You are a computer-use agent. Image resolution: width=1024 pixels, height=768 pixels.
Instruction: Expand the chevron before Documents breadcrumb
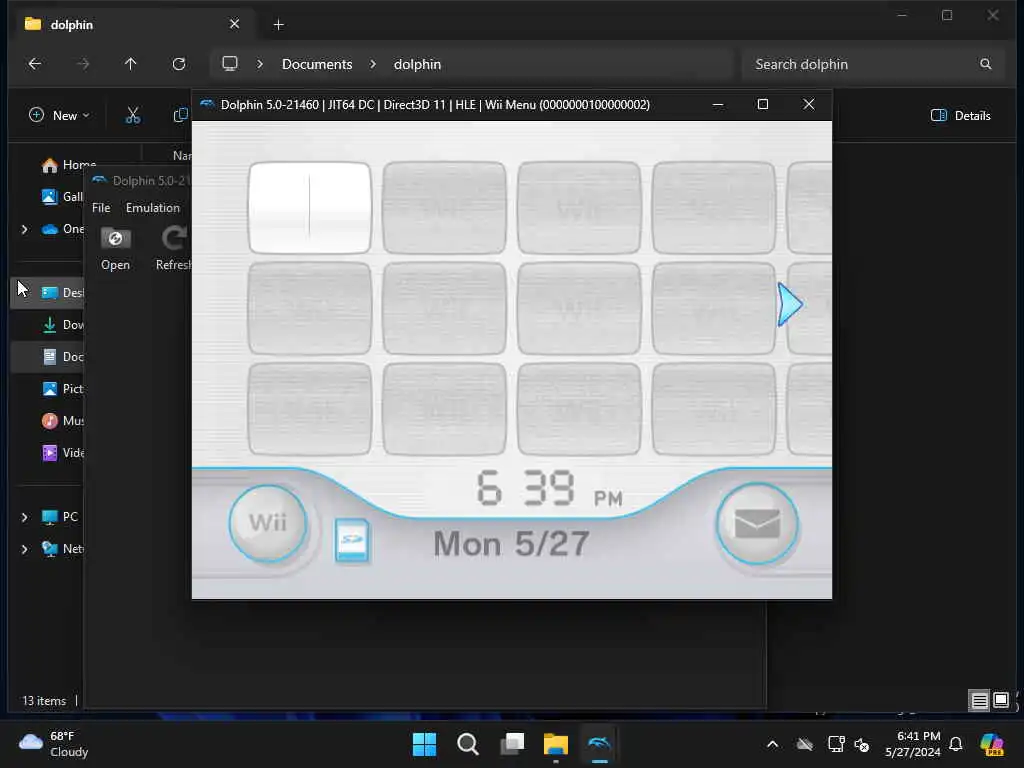(260, 64)
